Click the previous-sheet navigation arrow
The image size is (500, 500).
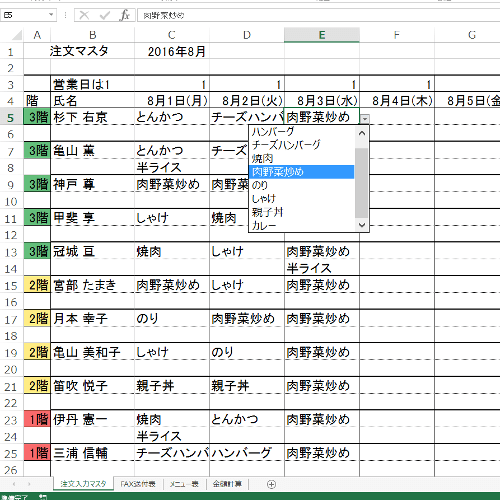14,484
